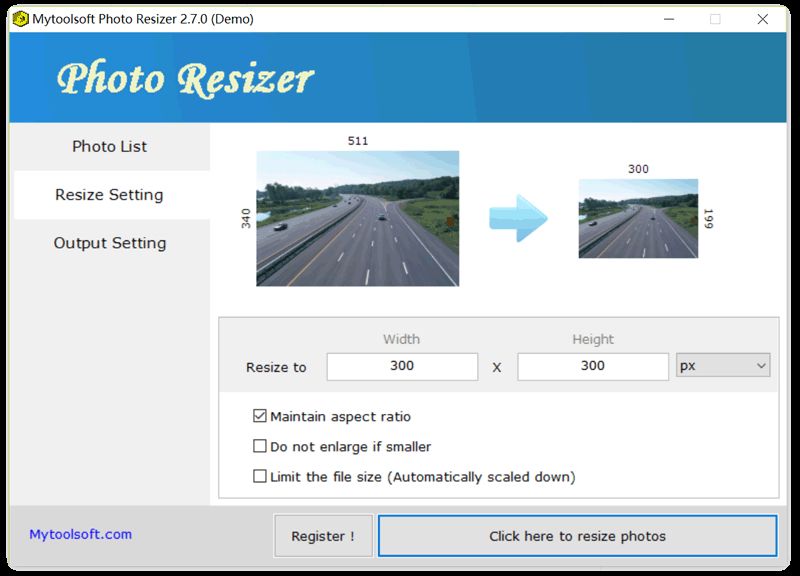Click the blue arrow between the previews
Screen dimensions: 800x576
[518, 218]
